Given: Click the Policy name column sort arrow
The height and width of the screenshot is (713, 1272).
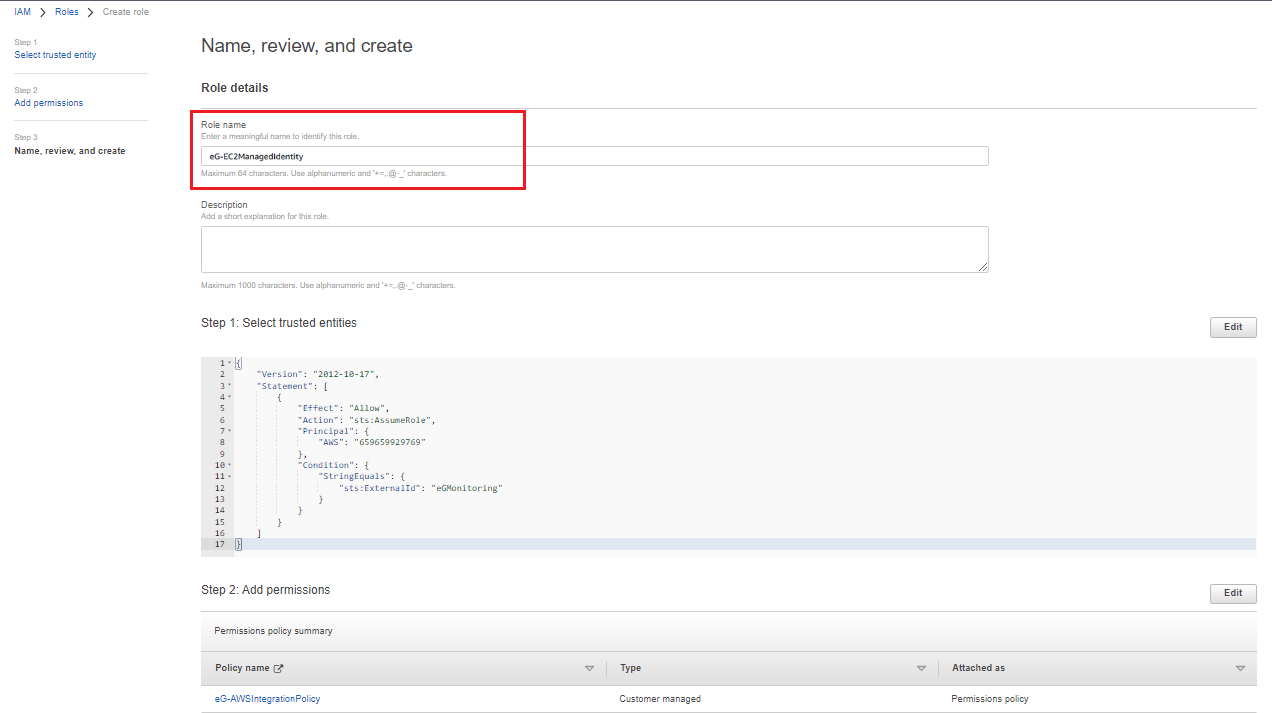Looking at the screenshot, I should click(x=589, y=668).
